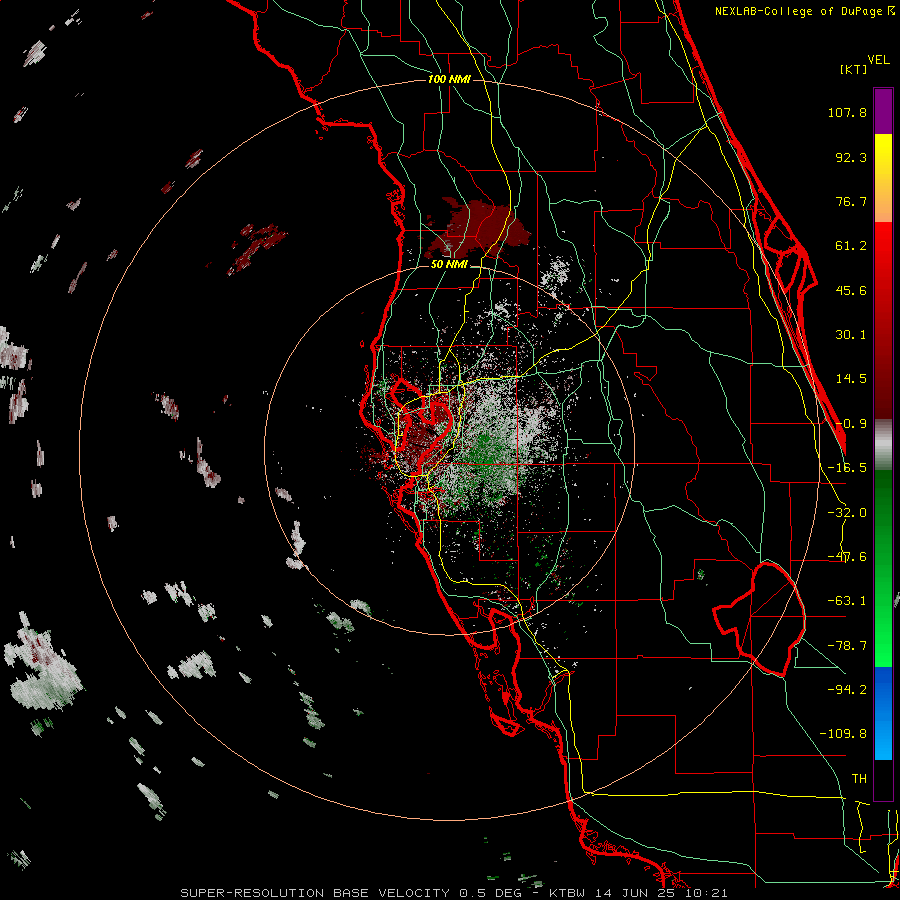Click the -47.6 velocity scale value
Viewport: 900px width, 900px height.
click(x=847, y=557)
